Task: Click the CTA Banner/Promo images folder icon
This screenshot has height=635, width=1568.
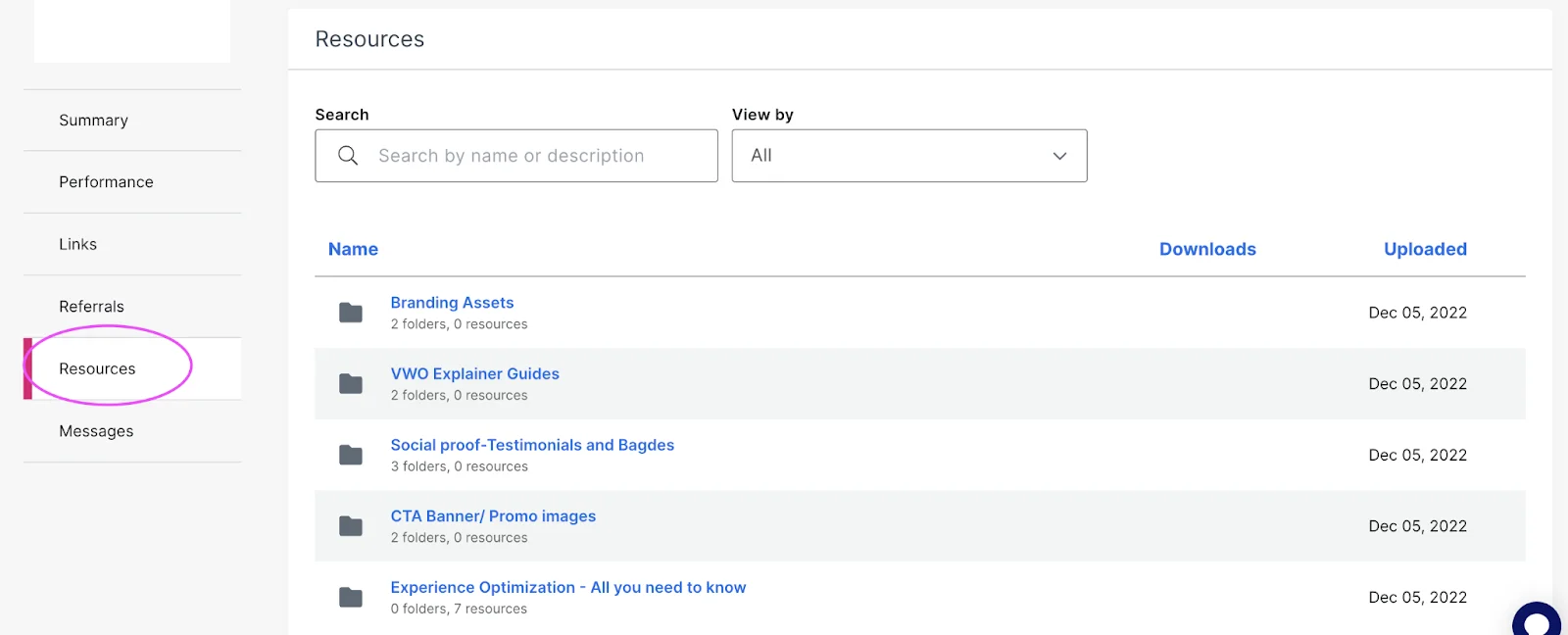Action: 351,526
